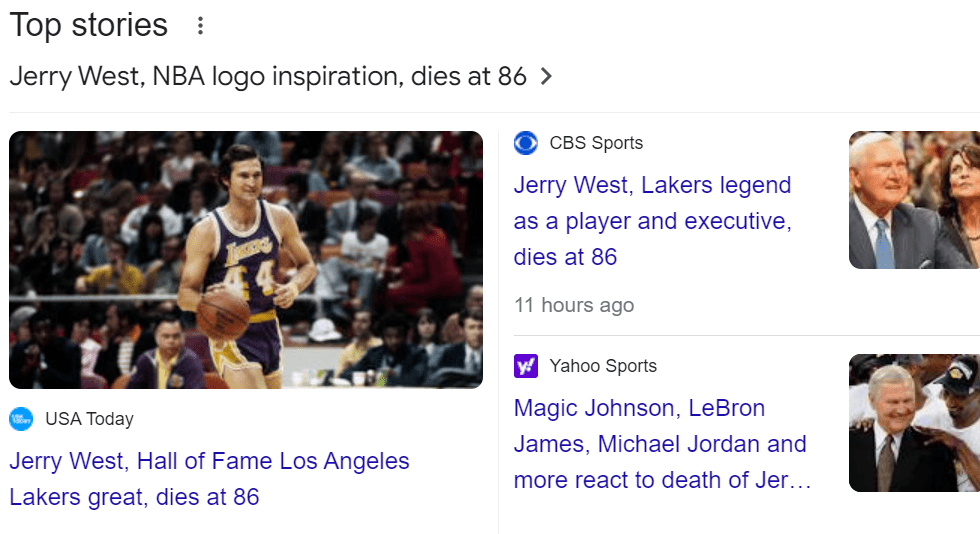Open the Top stories three-dot options menu
980x534 pixels.
[x=200, y=26]
